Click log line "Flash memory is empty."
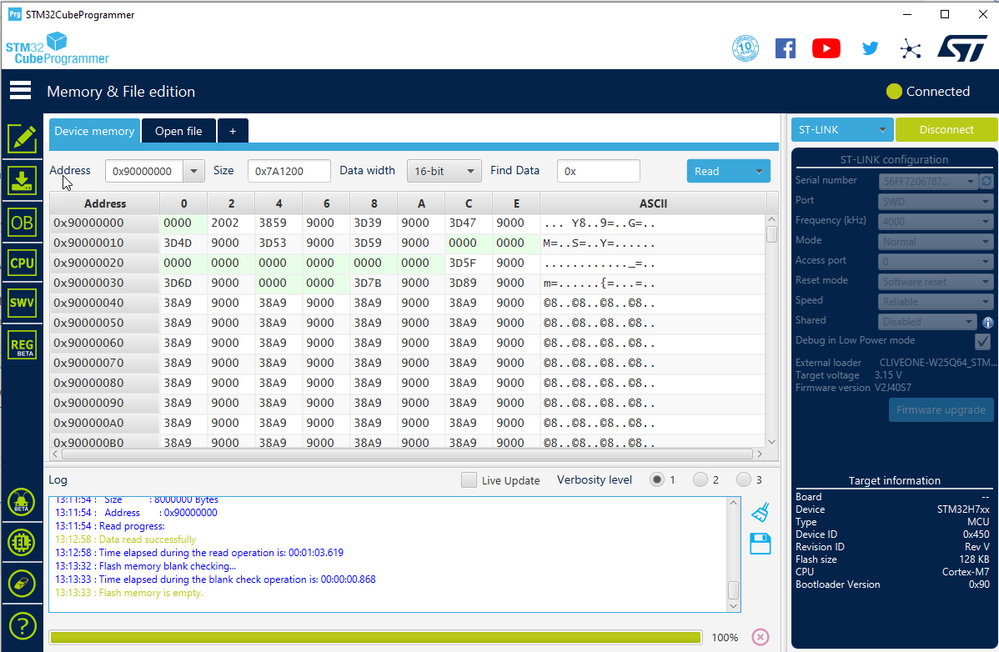Screen dimensions: 999x652 pyautogui.click(x=151, y=593)
